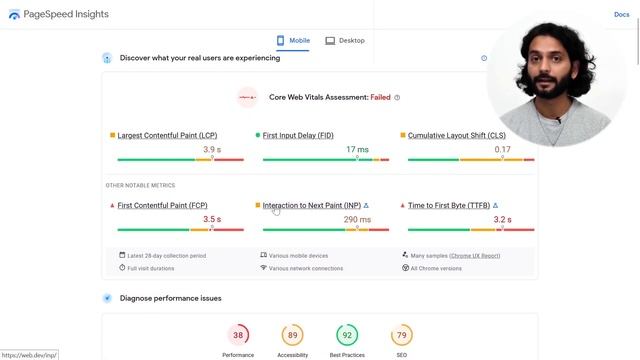
Task: Click experimental flask icon next to TTFB
Action: (x=495, y=205)
